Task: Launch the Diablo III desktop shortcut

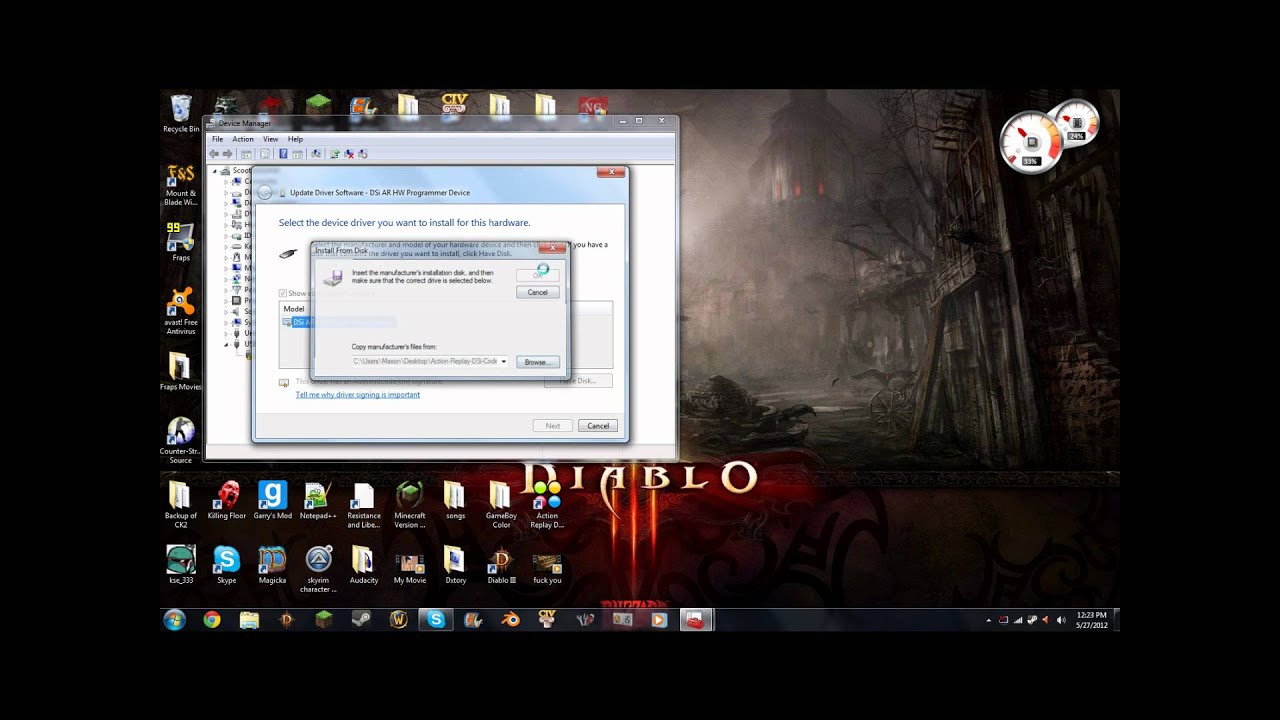Action: pos(501,565)
